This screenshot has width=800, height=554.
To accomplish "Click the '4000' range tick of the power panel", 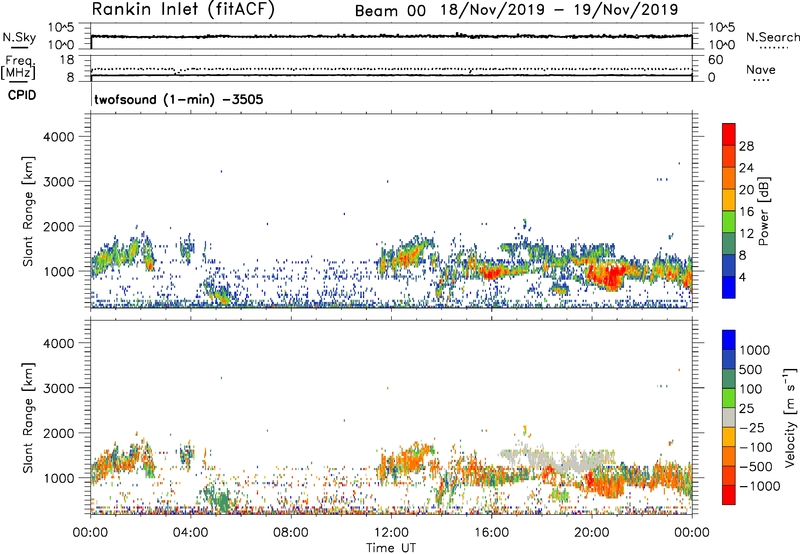I will tap(59, 137).
